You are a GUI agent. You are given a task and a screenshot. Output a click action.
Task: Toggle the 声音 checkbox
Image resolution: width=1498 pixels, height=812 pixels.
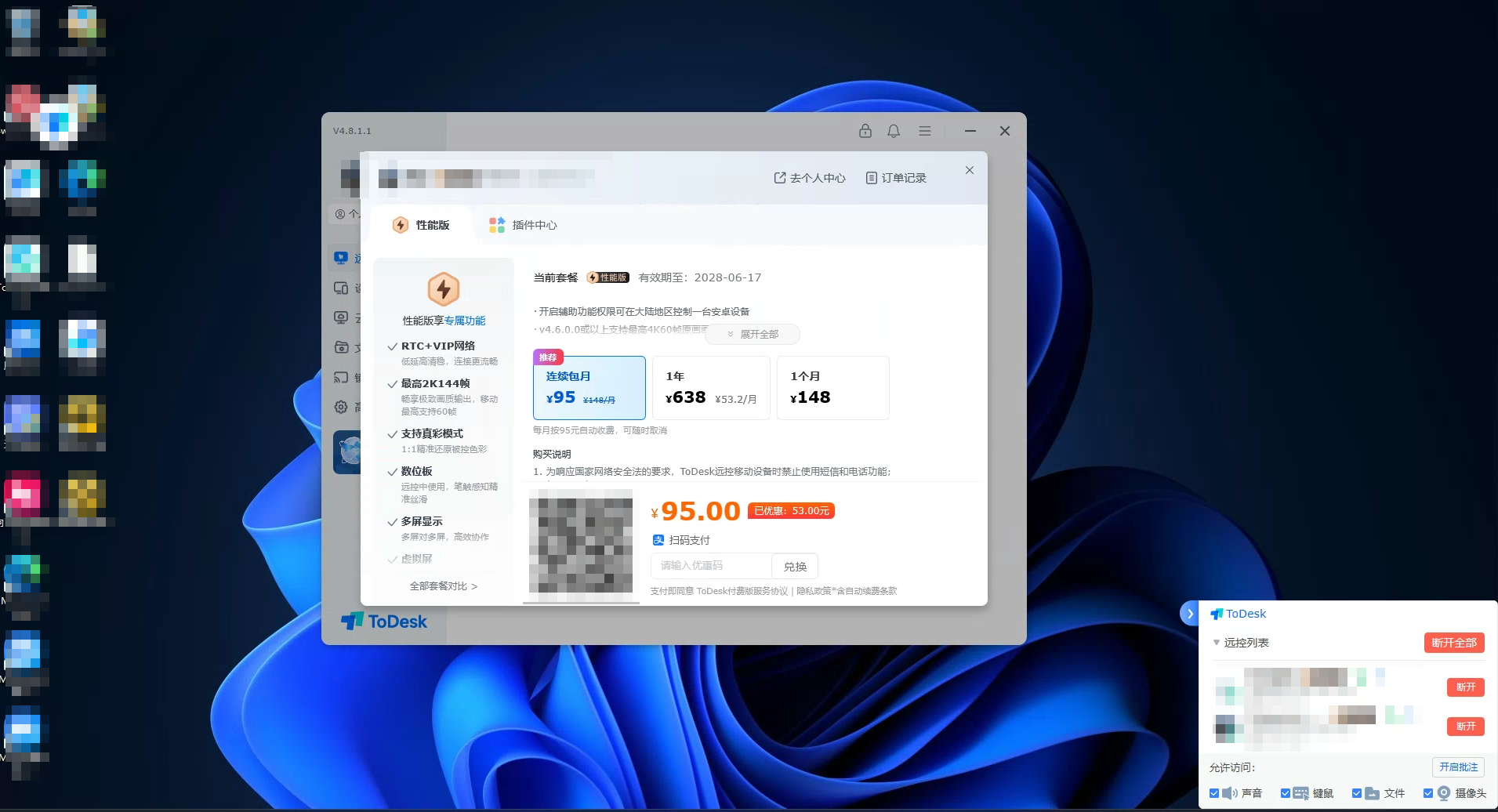point(1214,793)
